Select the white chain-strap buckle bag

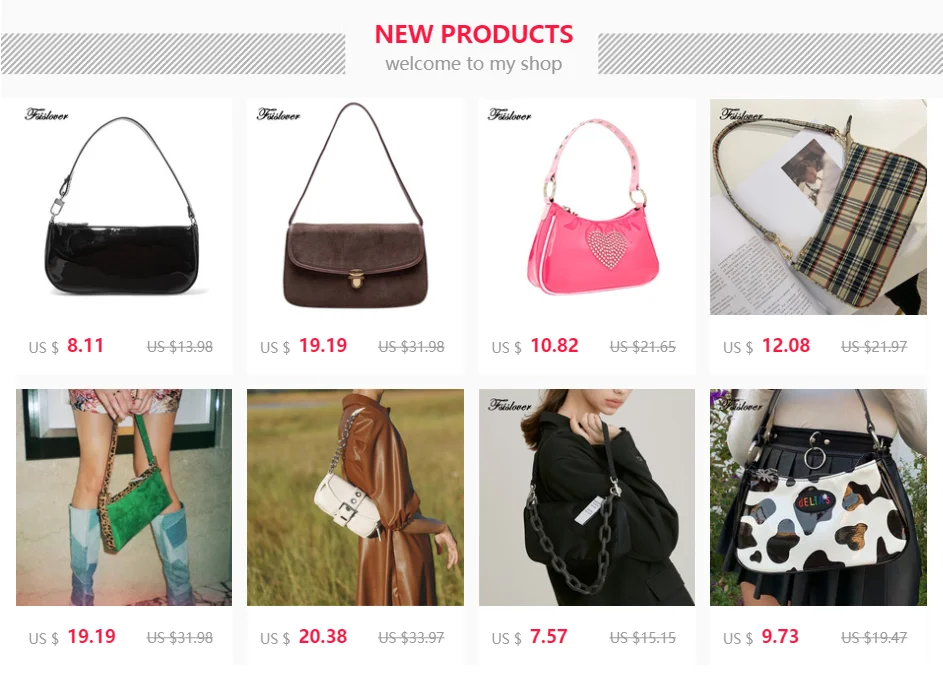[x=355, y=497]
